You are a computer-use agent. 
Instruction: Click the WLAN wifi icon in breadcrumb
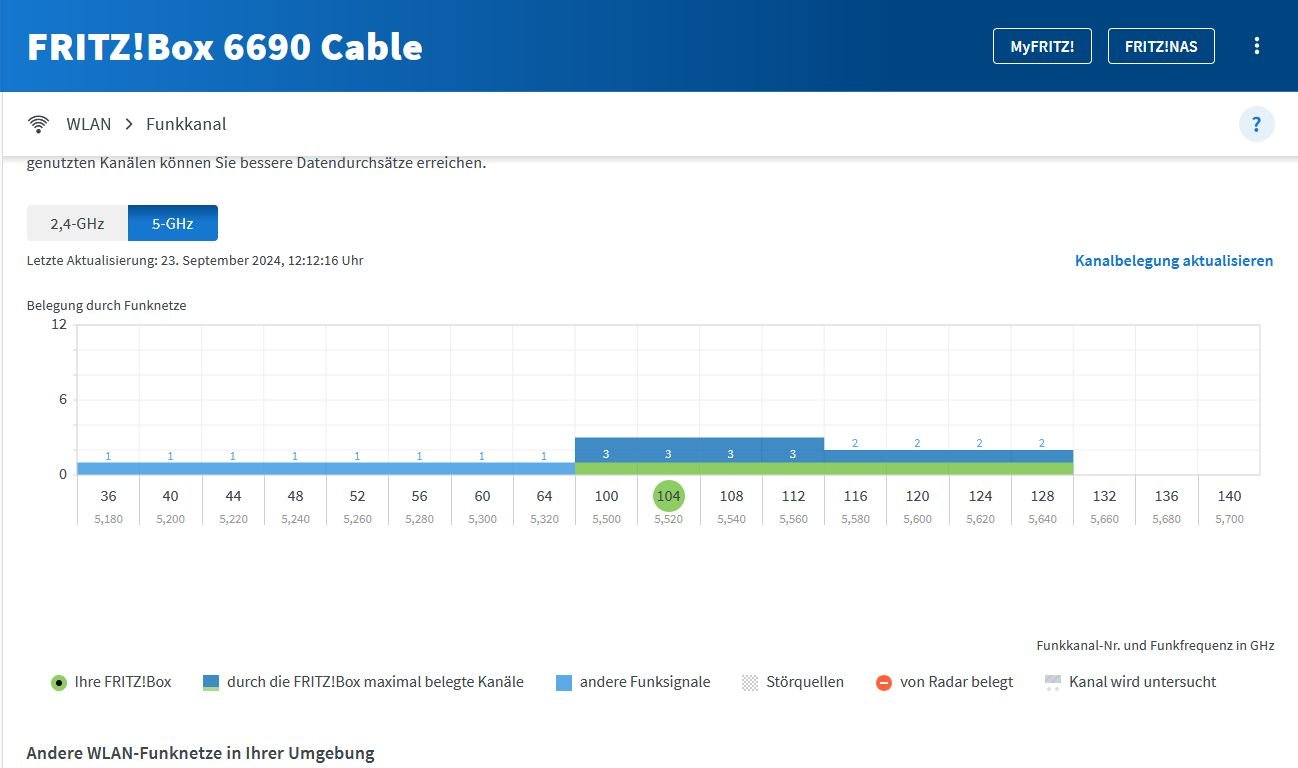(x=38, y=124)
